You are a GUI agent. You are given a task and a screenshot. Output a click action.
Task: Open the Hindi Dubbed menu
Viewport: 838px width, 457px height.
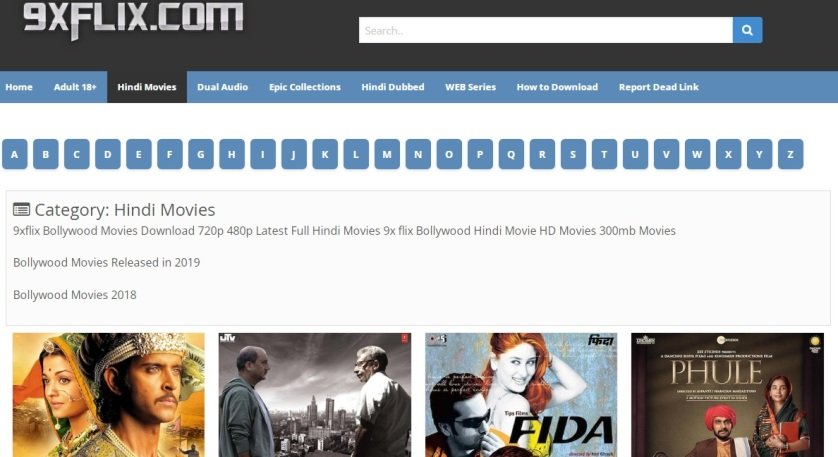[x=393, y=87]
